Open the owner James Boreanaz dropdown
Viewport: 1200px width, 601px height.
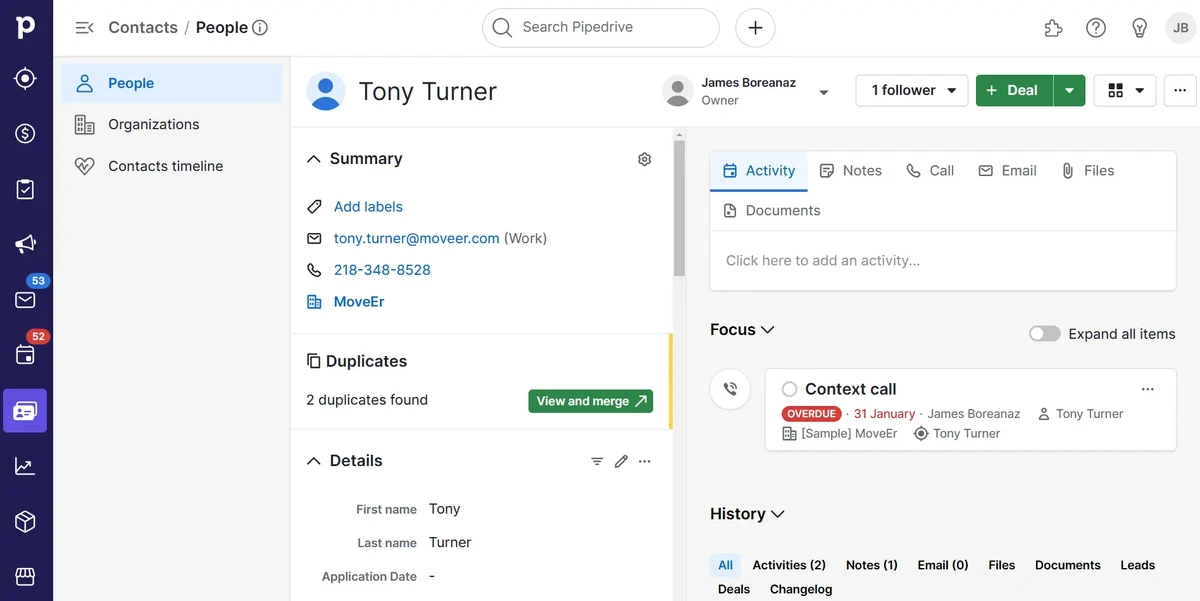point(824,92)
